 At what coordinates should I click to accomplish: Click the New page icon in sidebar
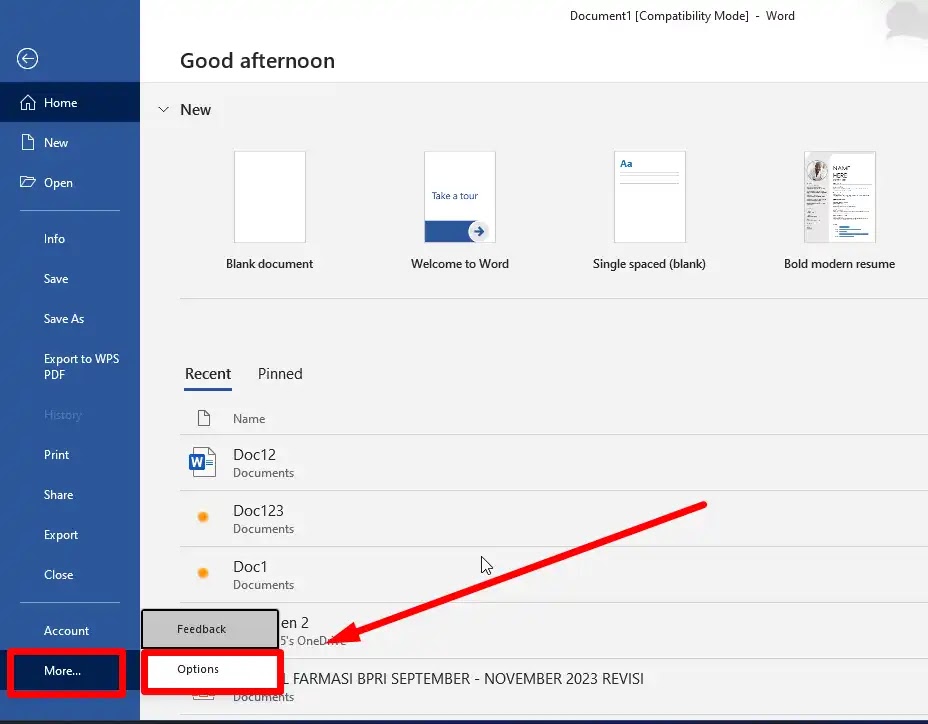[28, 142]
